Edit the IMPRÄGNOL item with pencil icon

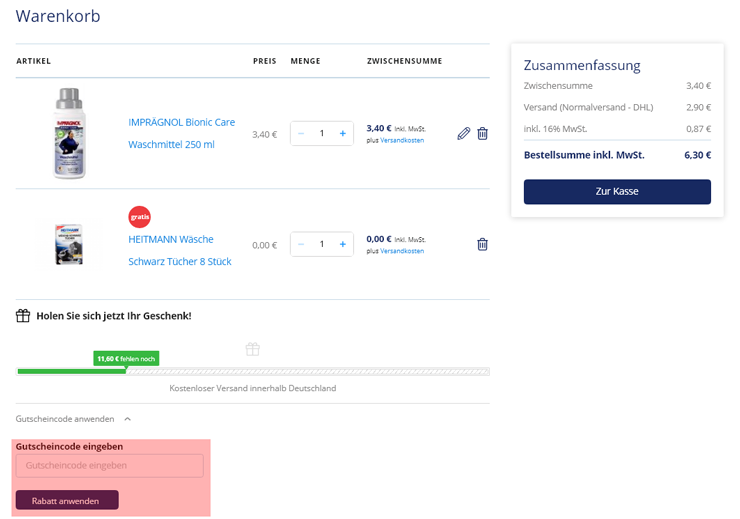coord(463,134)
